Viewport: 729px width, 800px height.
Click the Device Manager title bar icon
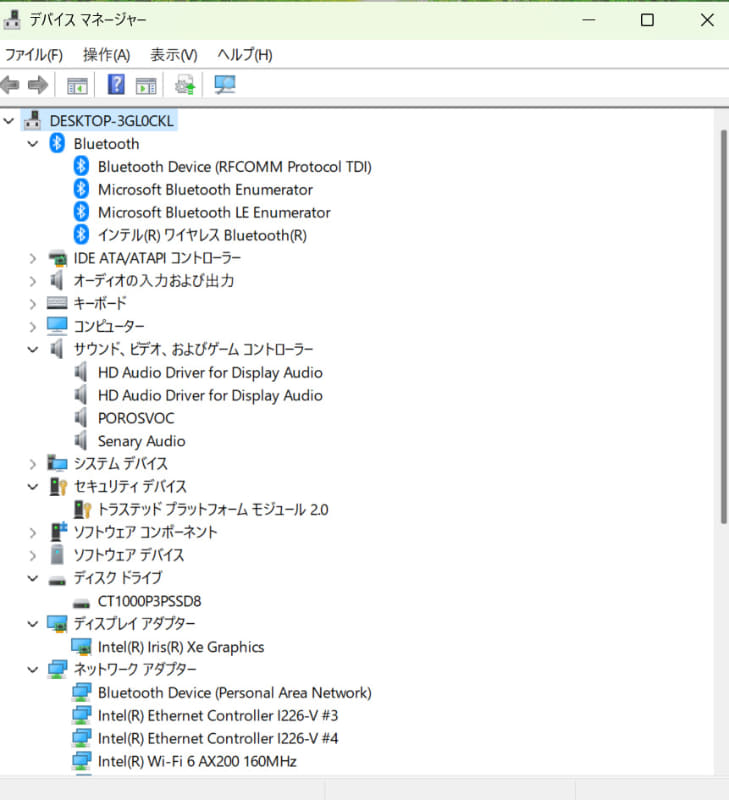pyautogui.click(x=12, y=20)
